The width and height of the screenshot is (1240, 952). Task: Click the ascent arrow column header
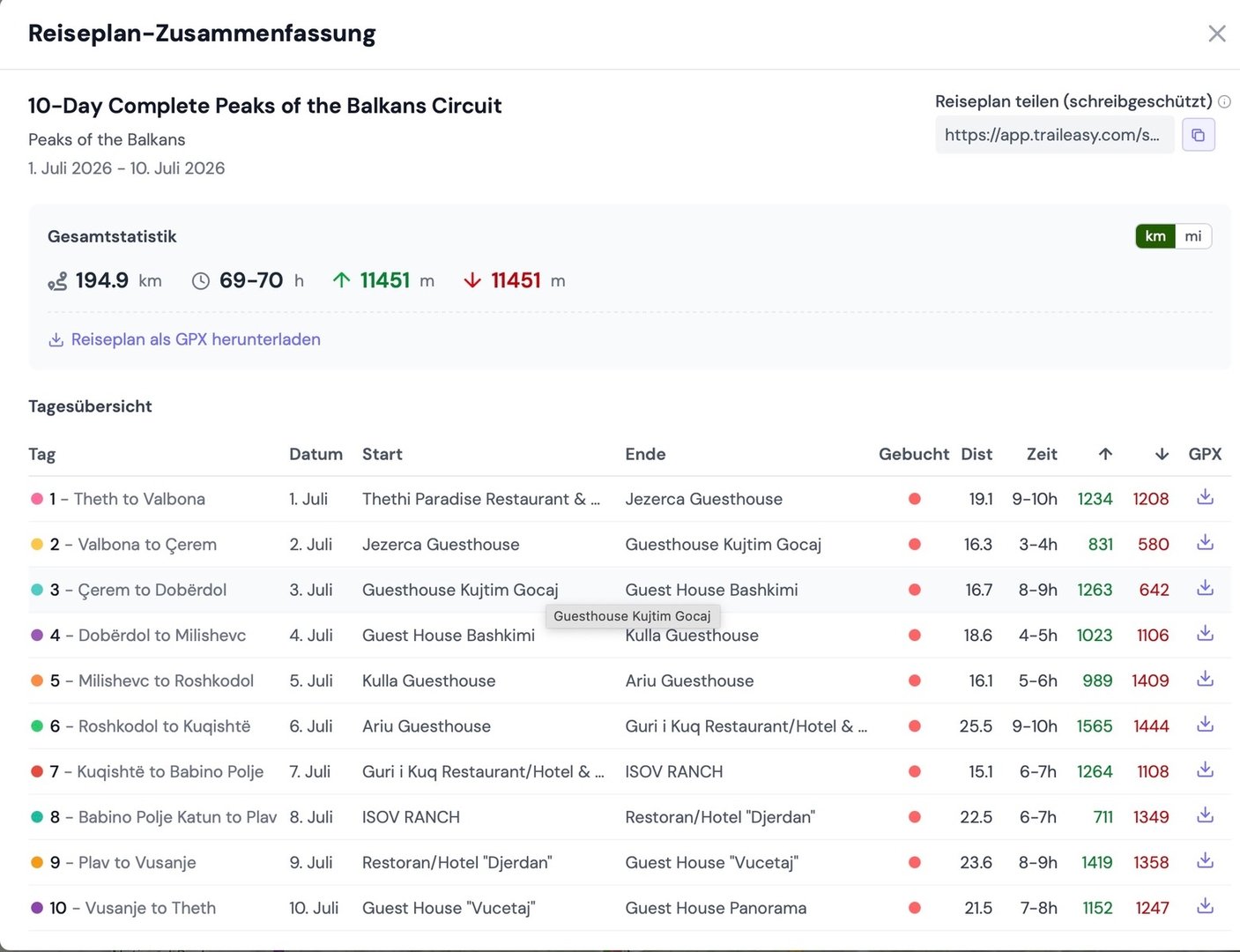coord(1105,454)
